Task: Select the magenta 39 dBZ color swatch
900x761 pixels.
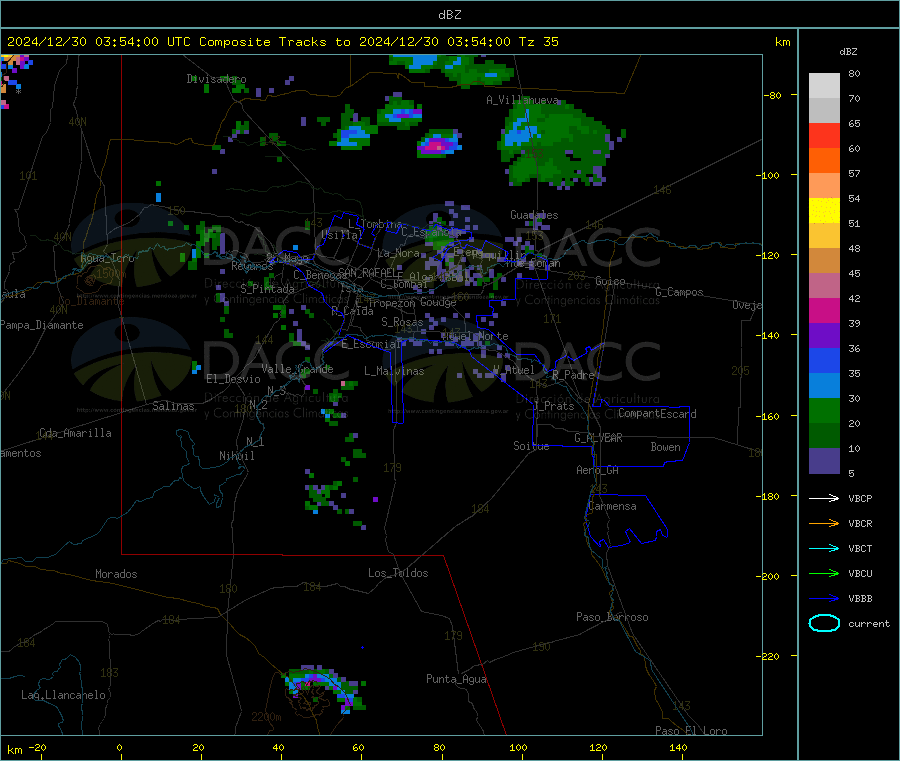Action: click(824, 310)
